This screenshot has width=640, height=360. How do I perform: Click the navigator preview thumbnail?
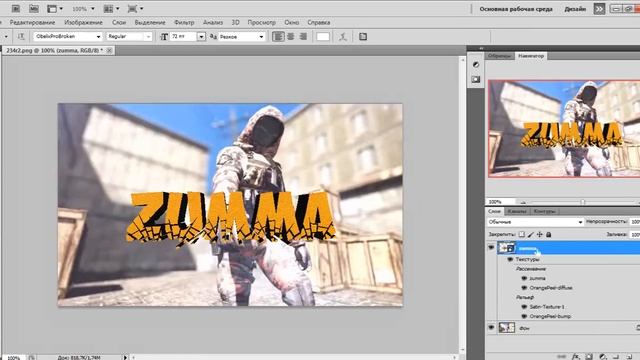tap(564, 129)
